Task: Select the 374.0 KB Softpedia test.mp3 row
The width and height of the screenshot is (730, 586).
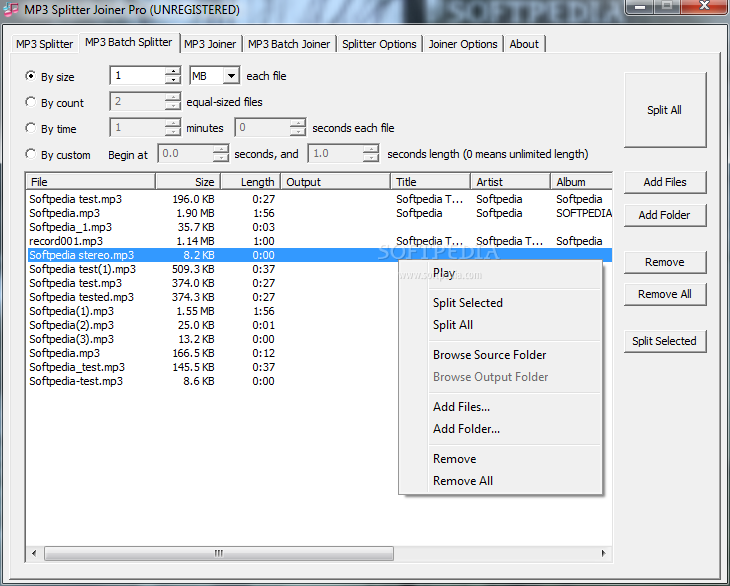Action: 212,283
